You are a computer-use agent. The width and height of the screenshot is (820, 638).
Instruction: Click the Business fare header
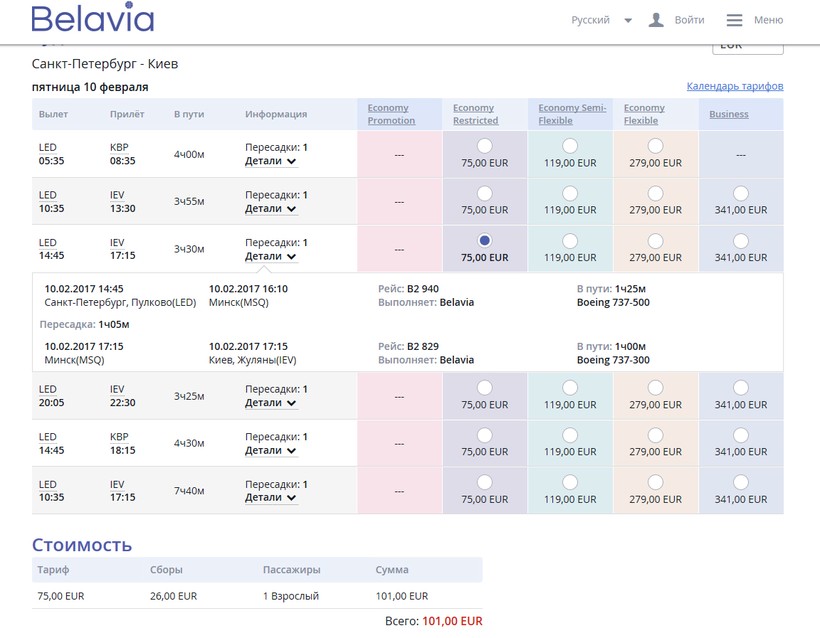click(728, 114)
